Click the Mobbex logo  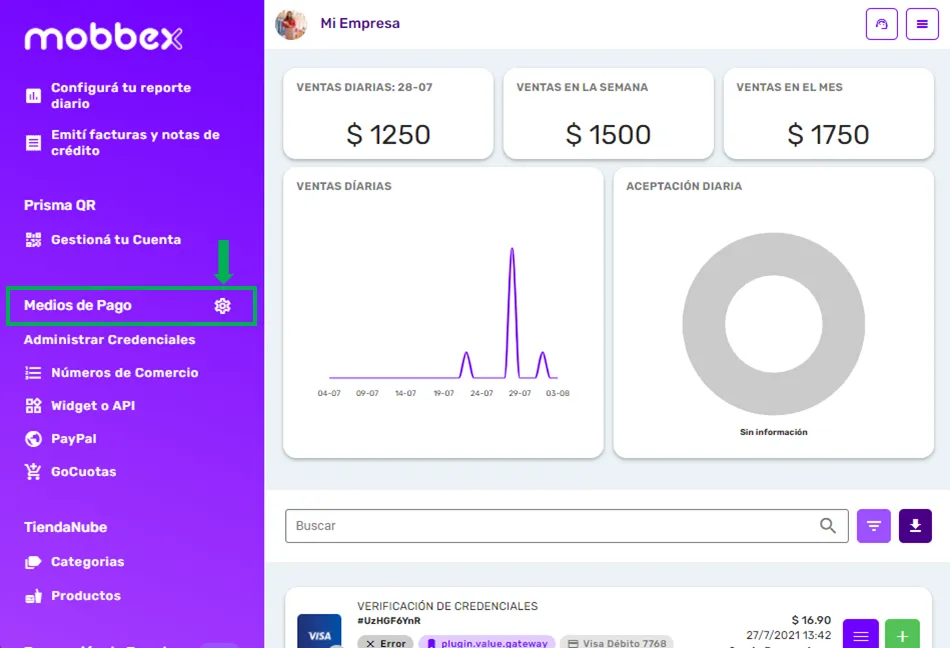(103, 38)
